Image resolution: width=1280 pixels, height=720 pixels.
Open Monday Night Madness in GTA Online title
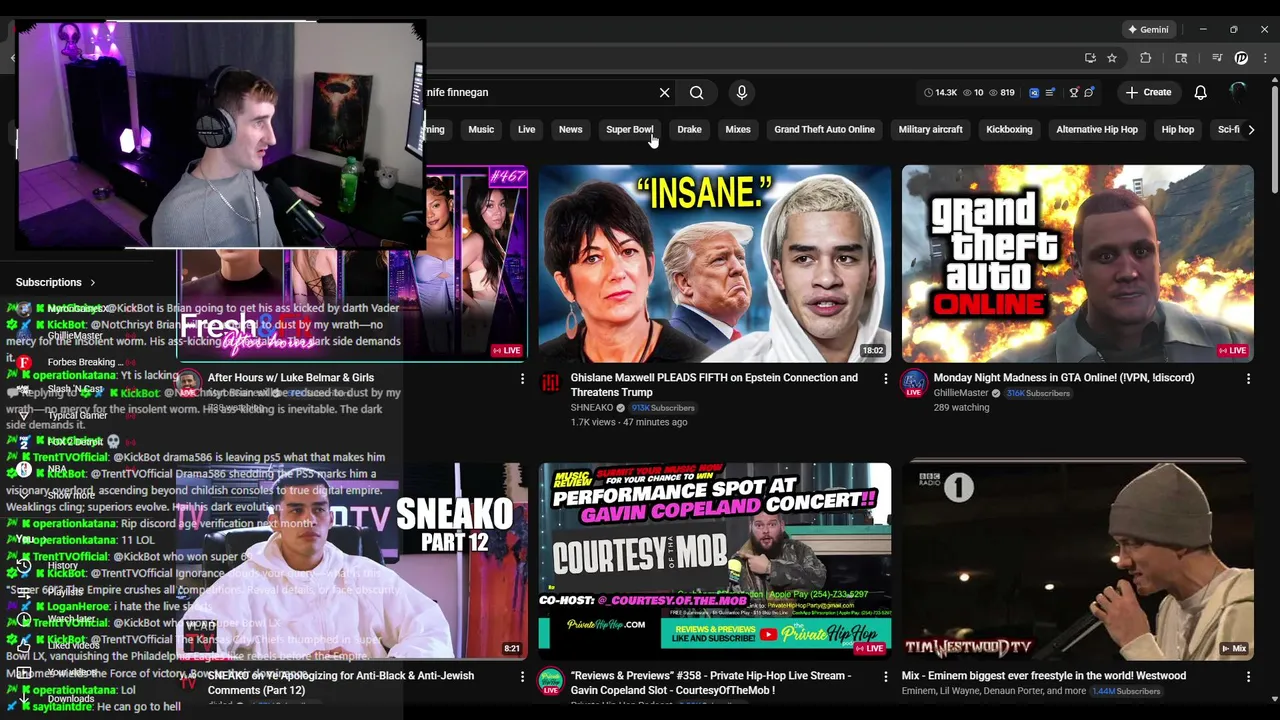point(1064,378)
